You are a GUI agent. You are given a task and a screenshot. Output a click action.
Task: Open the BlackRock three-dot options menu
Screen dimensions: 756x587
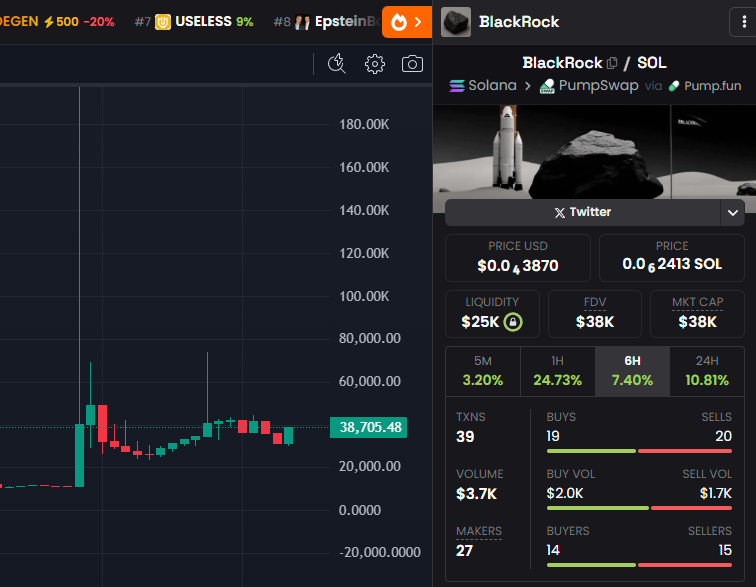click(x=743, y=22)
